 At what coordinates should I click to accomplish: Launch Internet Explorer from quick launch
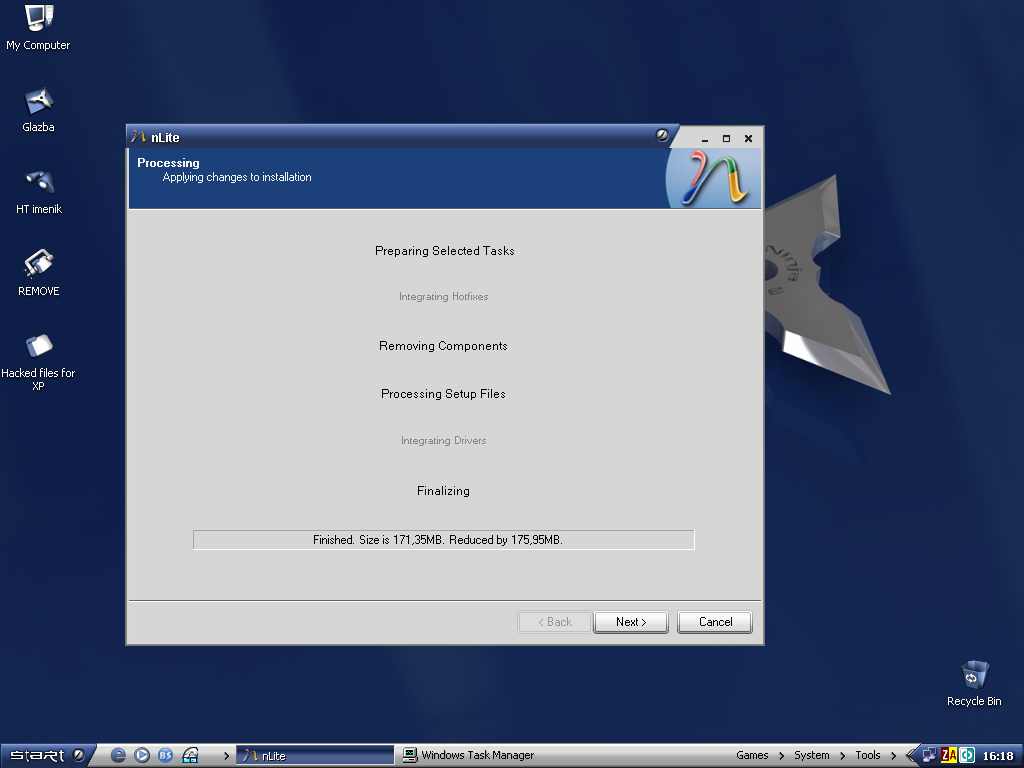coord(118,755)
